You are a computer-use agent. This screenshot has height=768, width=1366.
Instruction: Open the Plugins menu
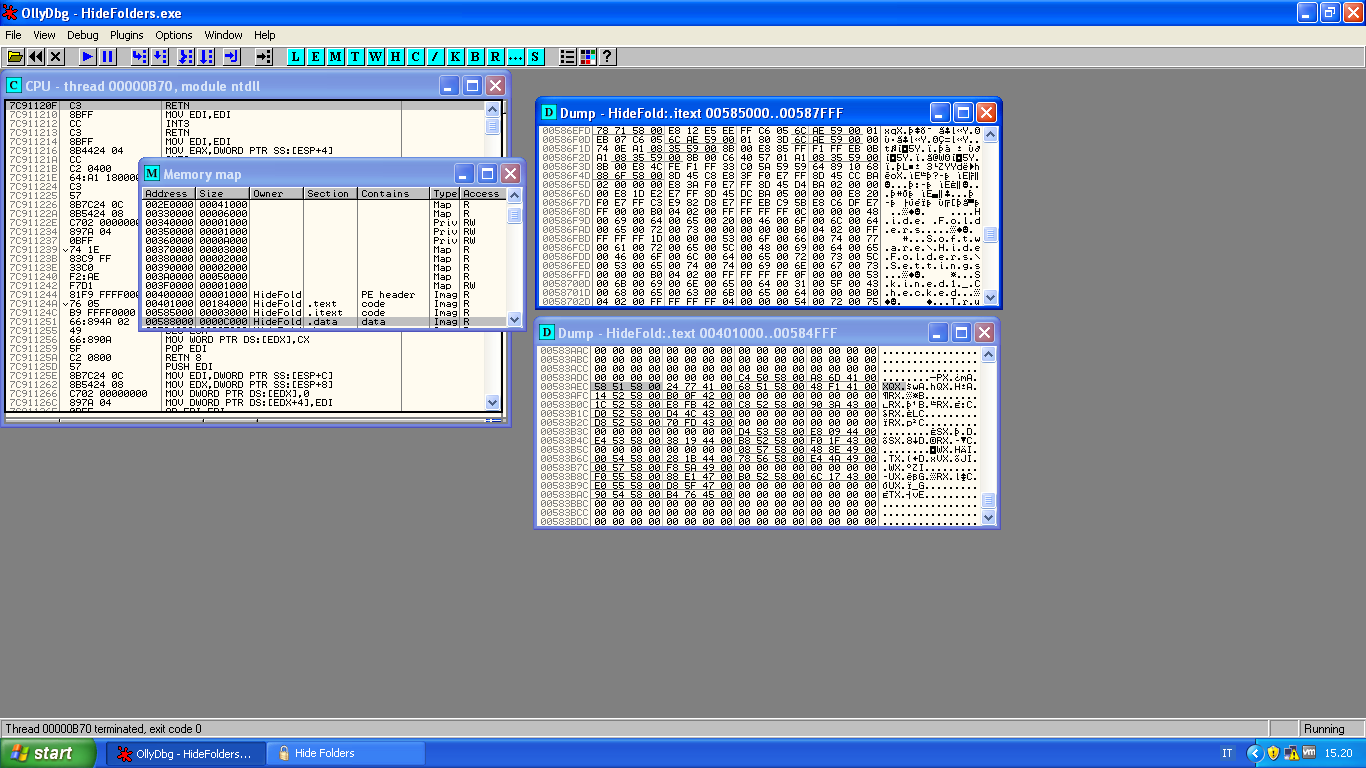127,35
